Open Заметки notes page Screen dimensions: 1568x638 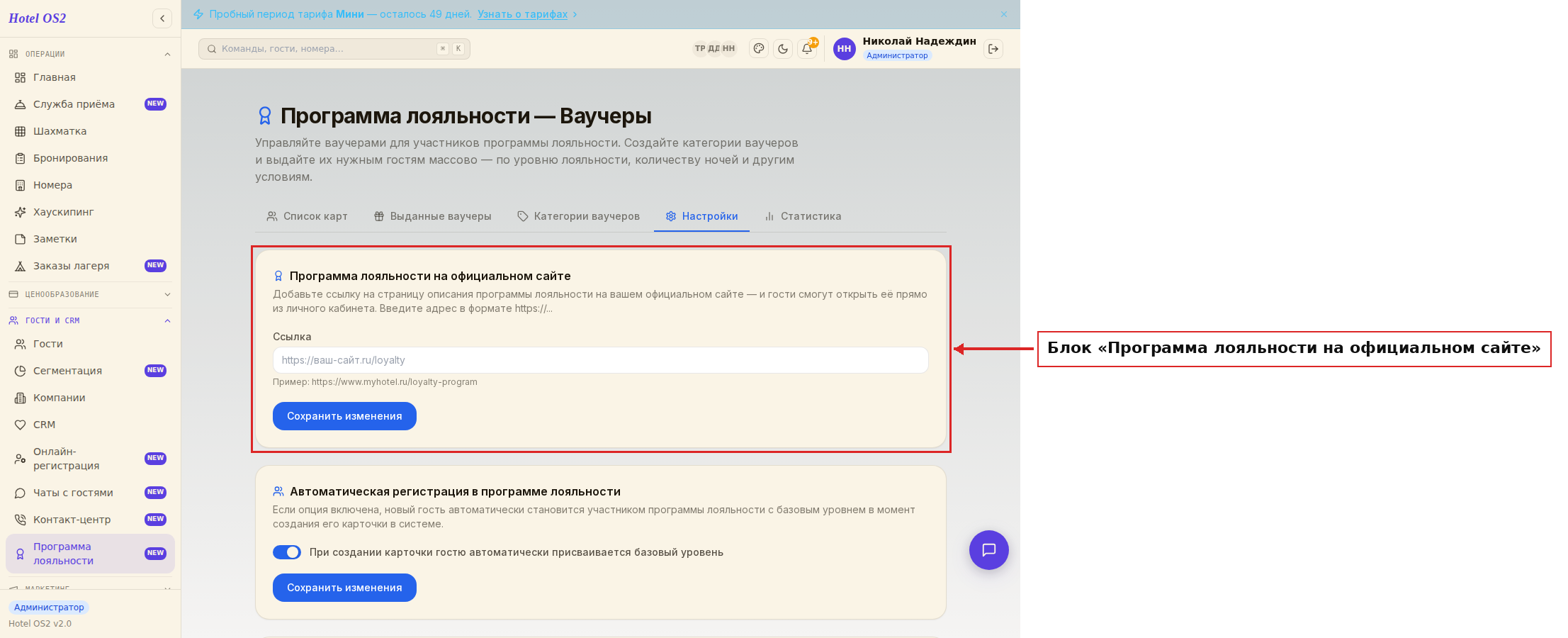coord(90,239)
